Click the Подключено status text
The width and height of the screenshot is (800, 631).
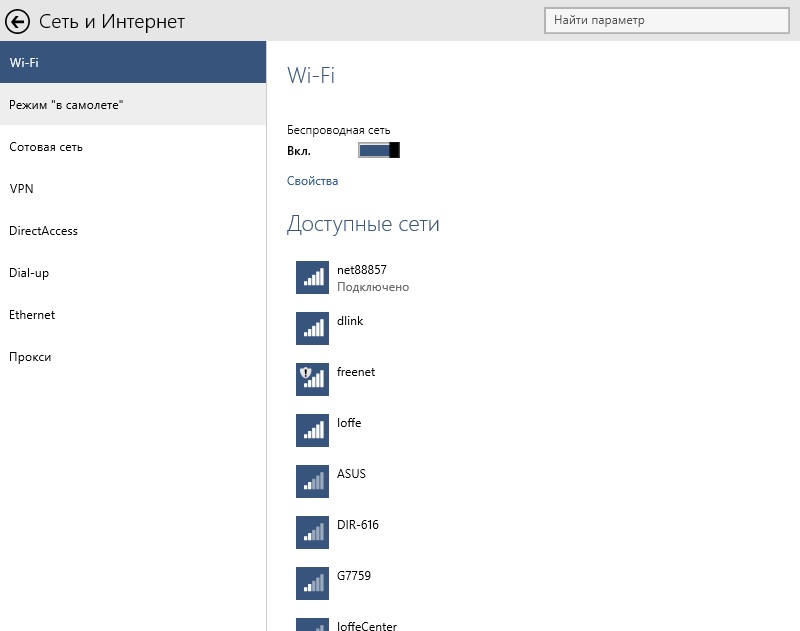(373, 287)
